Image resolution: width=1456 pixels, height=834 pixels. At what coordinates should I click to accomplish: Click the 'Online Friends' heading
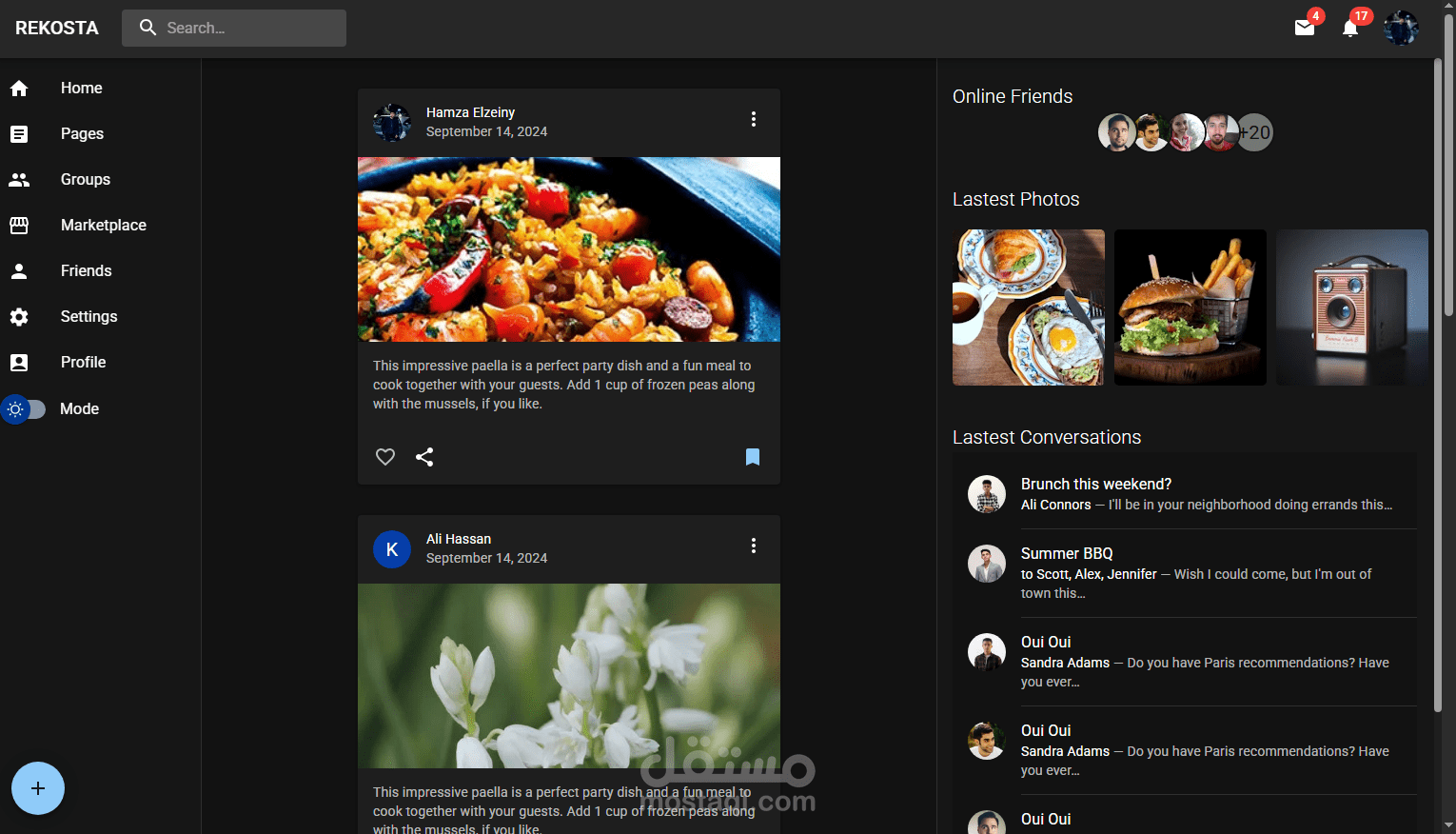(1013, 96)
